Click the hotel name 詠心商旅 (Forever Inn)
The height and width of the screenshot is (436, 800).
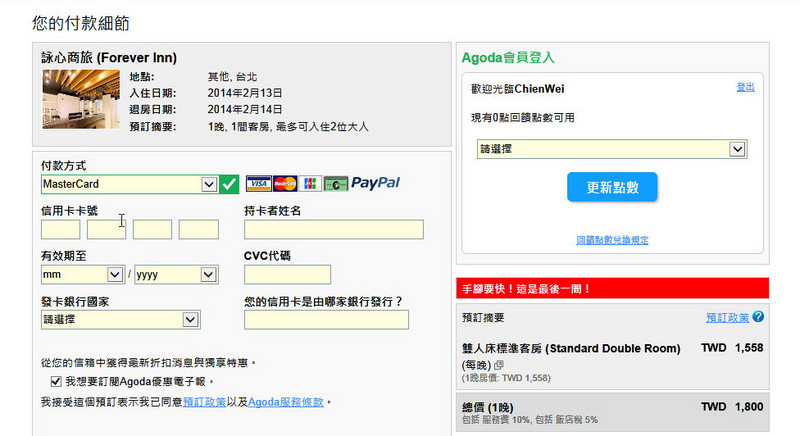(109, 58)
